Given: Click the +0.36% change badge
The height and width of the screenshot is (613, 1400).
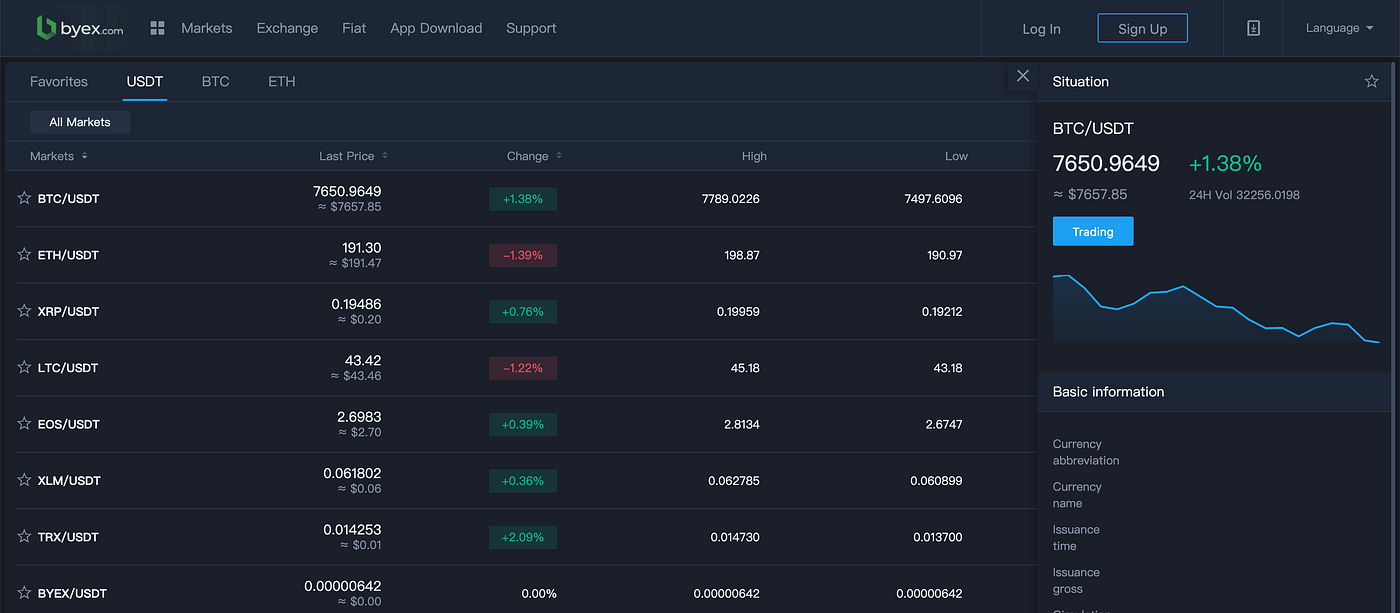Looking at the screenshot, I should [523, 481].
